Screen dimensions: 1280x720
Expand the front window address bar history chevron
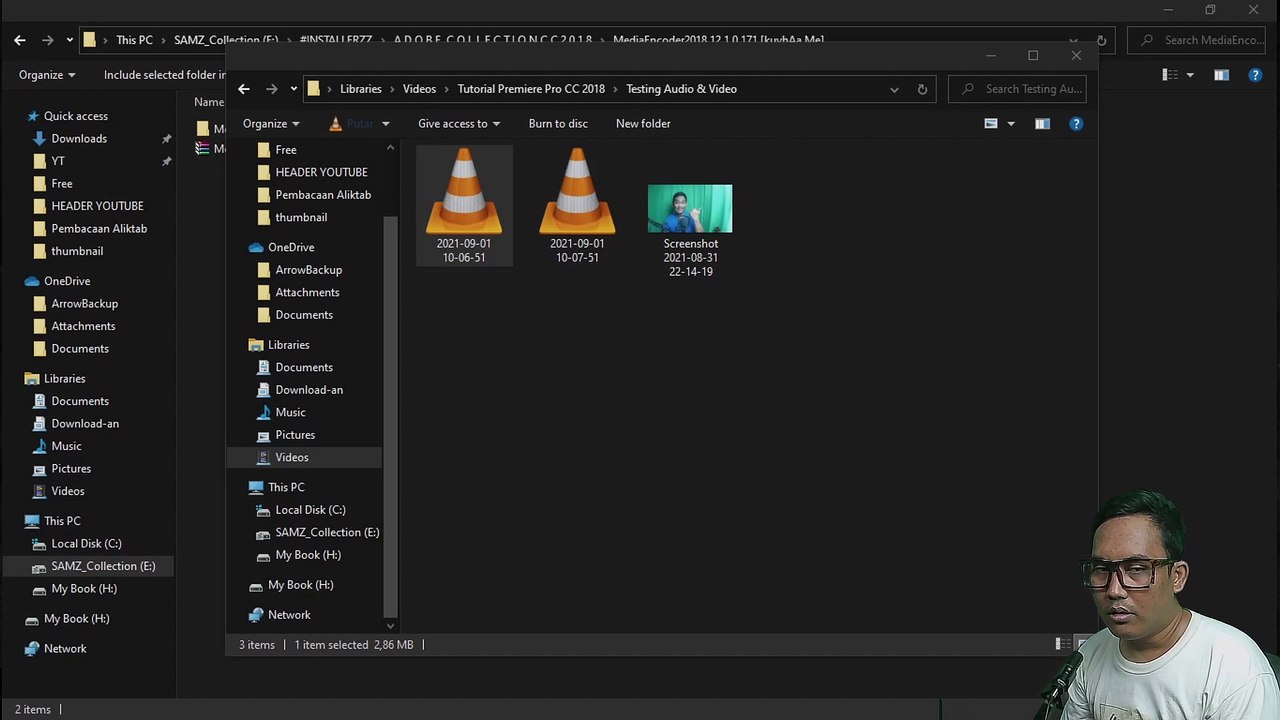point(894,89)
